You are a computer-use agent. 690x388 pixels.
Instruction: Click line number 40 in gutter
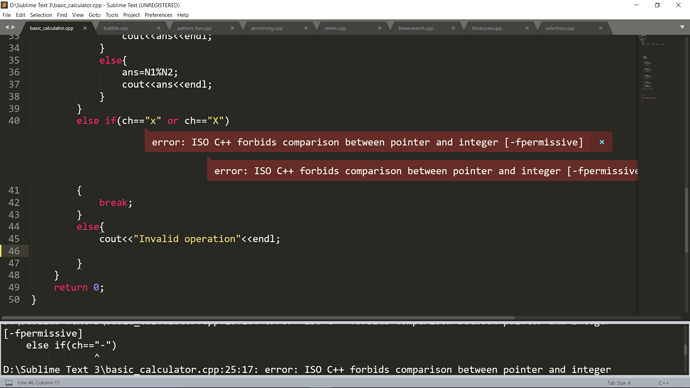[x=14, y=121]
